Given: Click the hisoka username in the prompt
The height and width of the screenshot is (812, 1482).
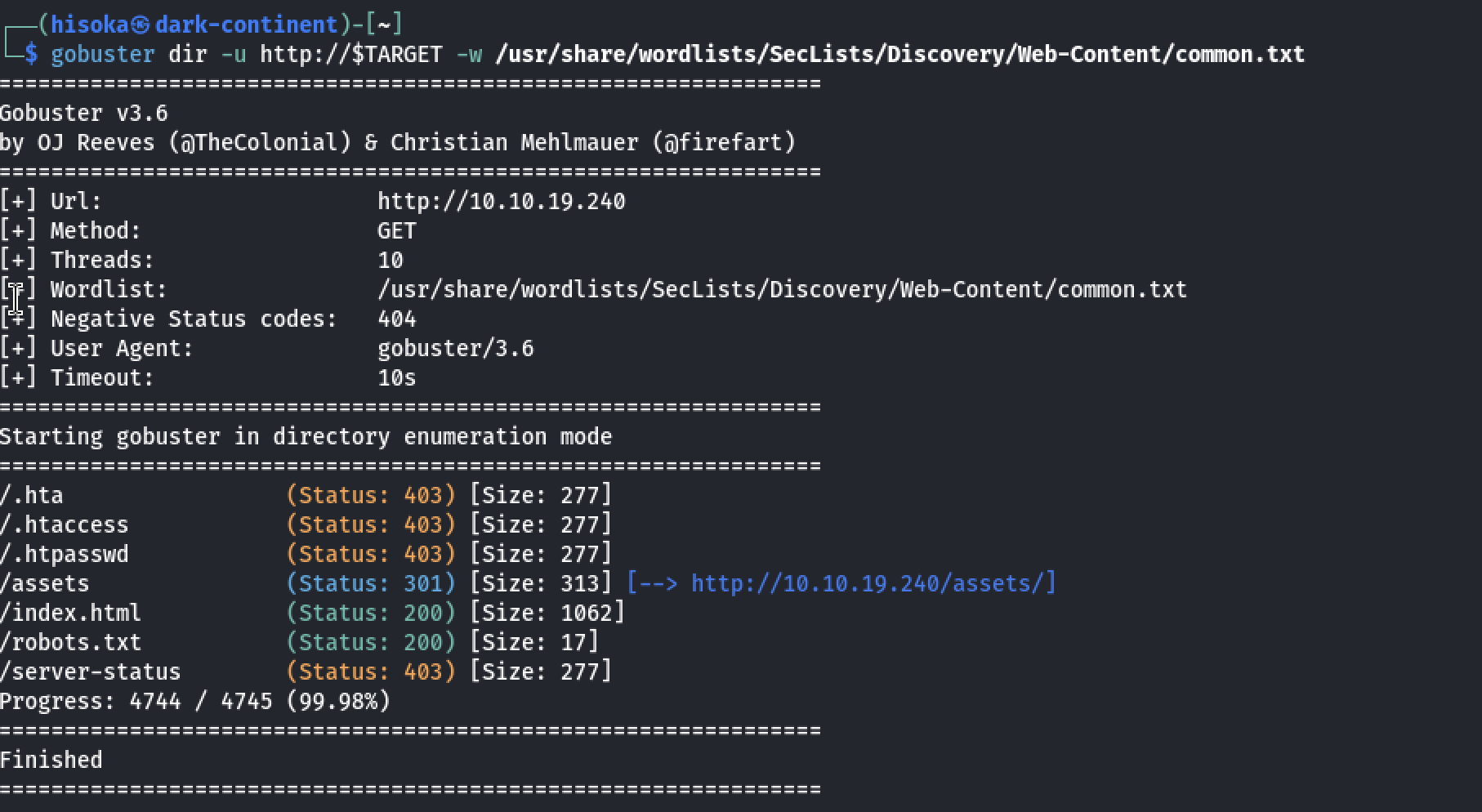Looking at the screenshot, I should pos(89,25).
